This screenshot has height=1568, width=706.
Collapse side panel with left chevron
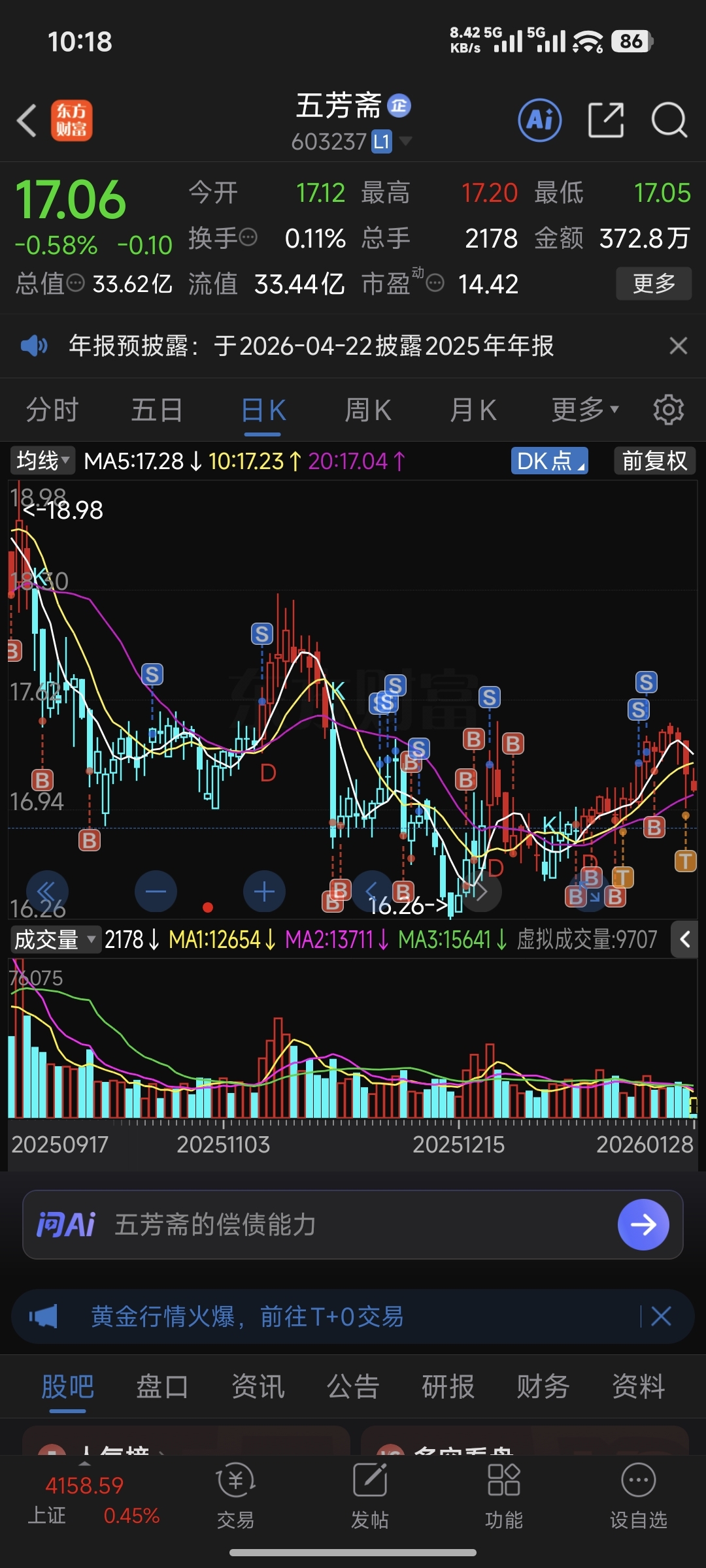(684, 939)
